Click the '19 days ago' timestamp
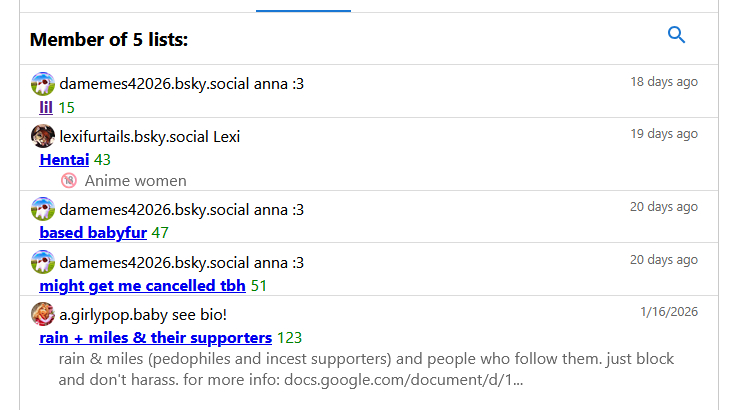This screenshot has width=738, height=410. [664, 134]
